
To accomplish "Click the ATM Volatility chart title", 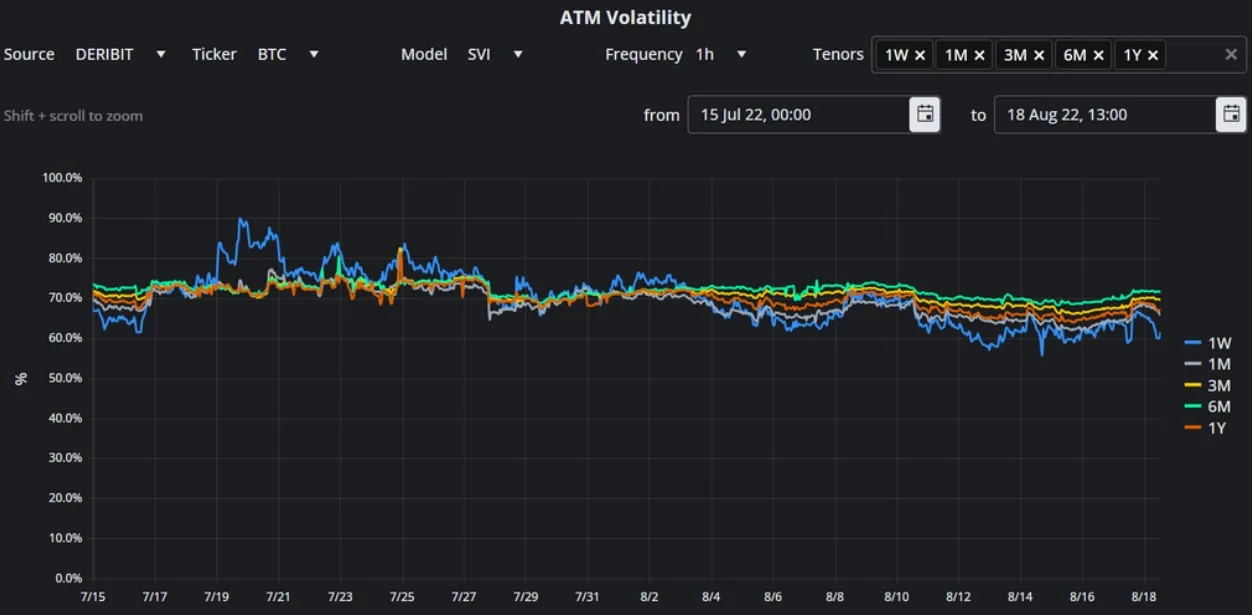I will (625, 18).
